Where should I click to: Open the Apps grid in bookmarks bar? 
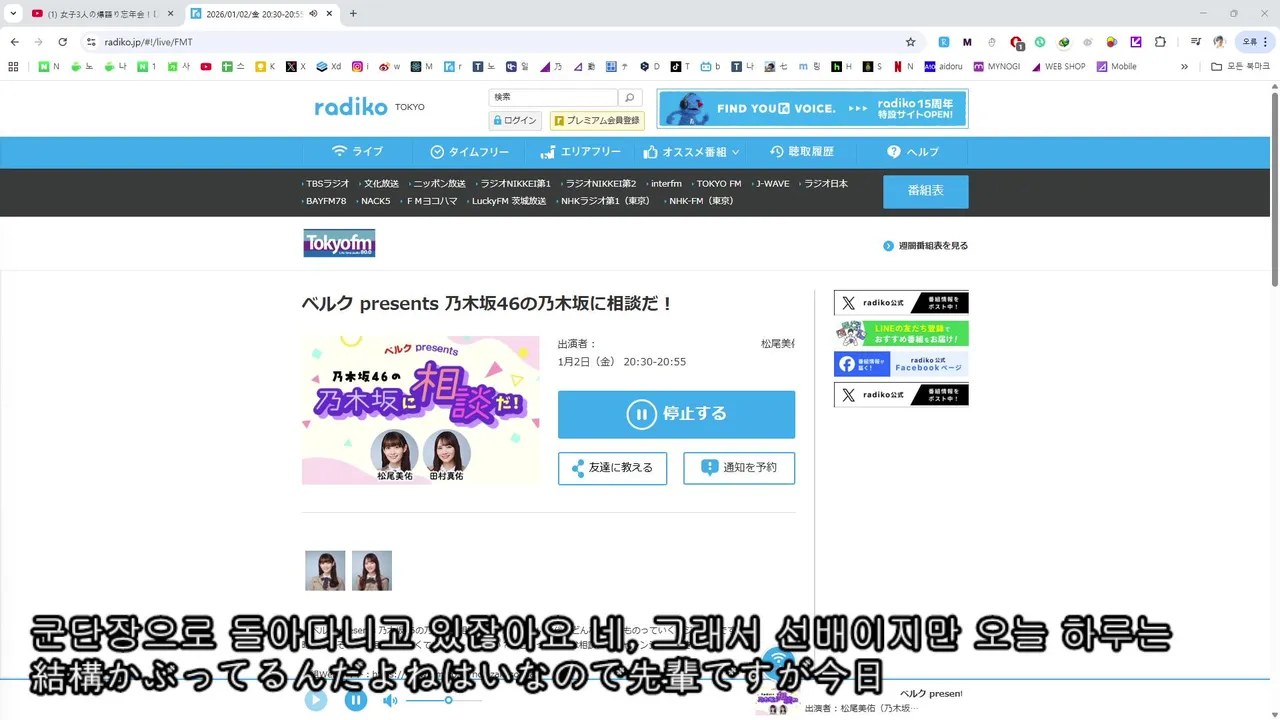pyautogui.click(x=13, y=67)
